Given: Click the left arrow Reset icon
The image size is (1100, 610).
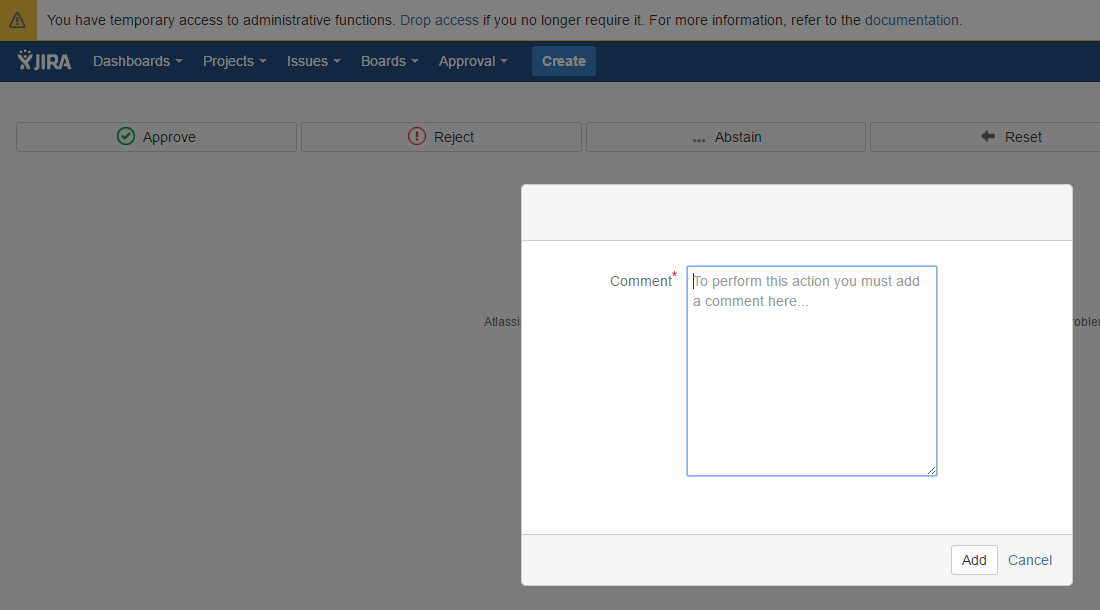Looking at the screenshot, I should tap(988, 137).
